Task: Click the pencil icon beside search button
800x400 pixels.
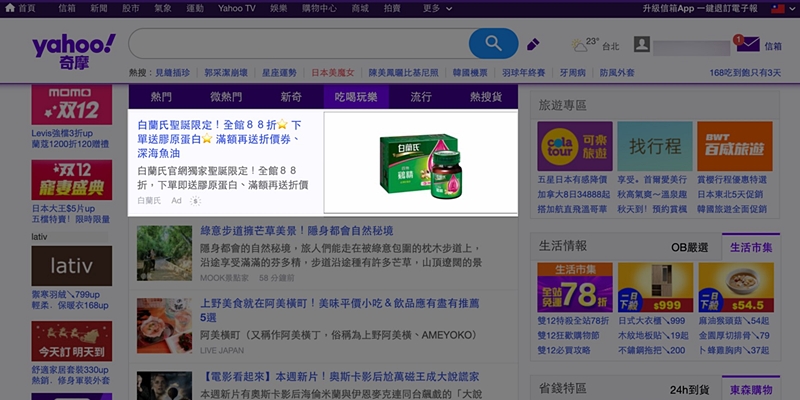Action: pos(533,45)
